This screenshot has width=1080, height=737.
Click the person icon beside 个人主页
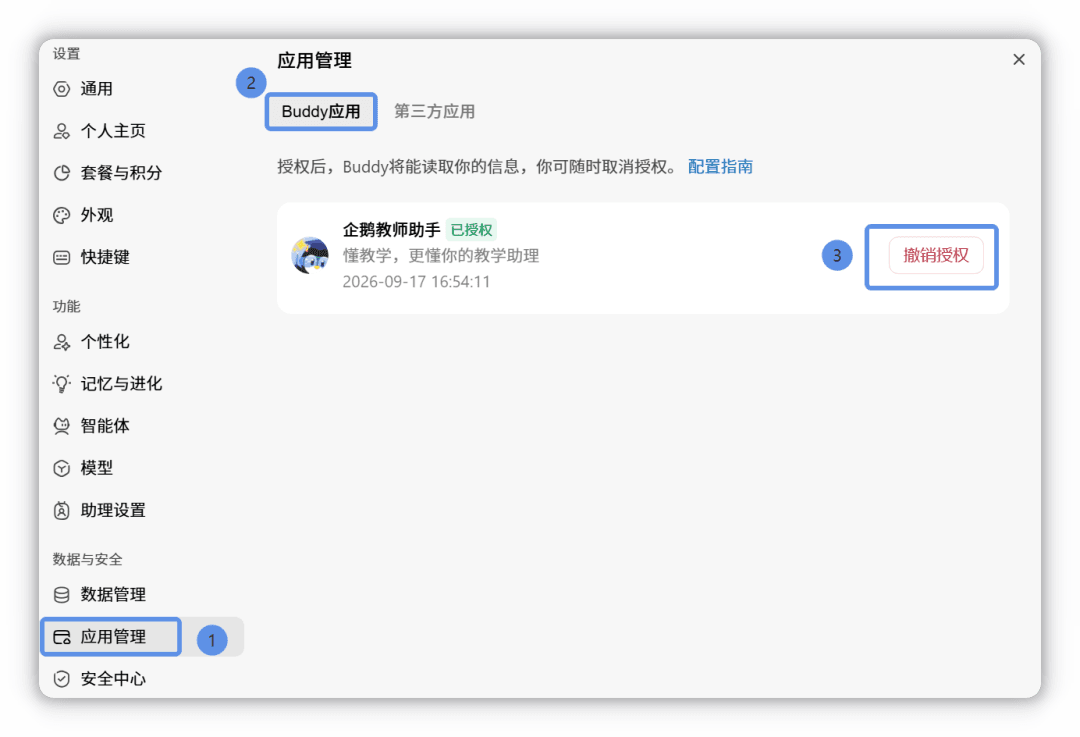coord(61,131)
